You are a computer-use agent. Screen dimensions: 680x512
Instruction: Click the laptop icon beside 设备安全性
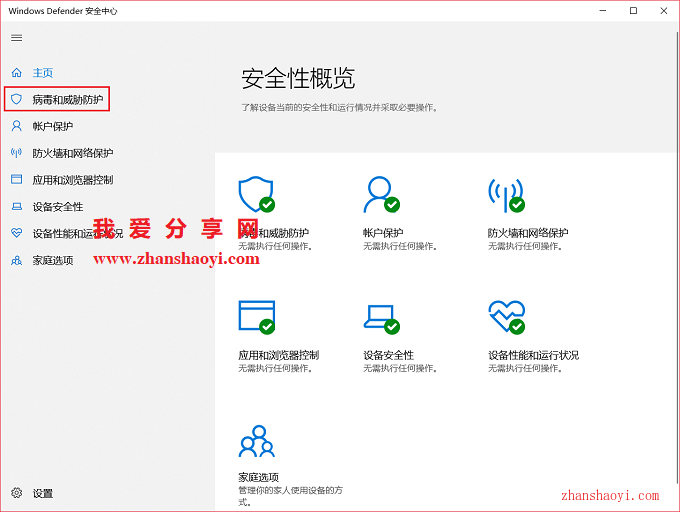[x=16, y=206]
